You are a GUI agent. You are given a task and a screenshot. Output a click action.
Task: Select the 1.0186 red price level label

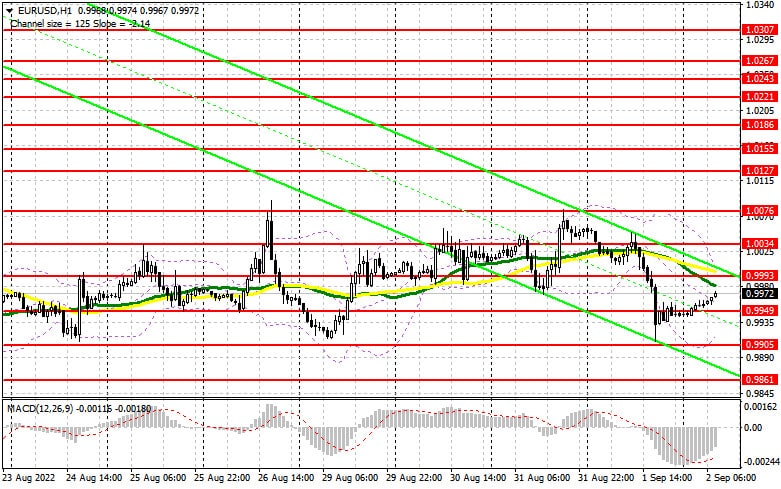pos(759,125)
